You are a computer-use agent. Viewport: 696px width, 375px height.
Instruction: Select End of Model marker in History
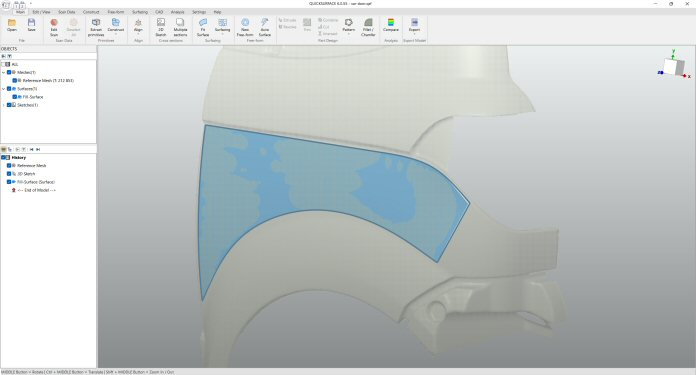tap(36, 190)
